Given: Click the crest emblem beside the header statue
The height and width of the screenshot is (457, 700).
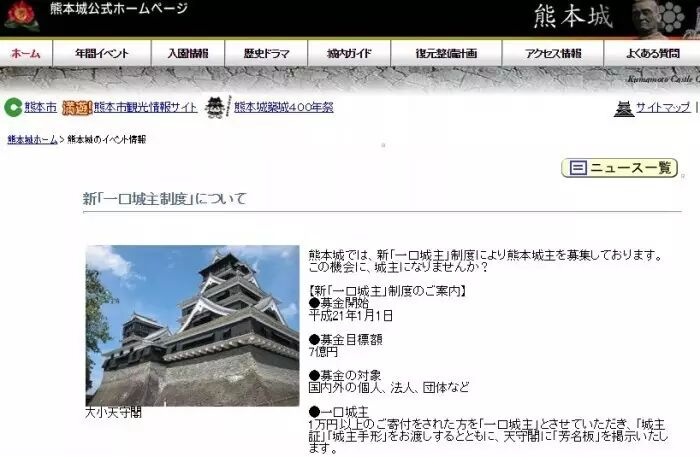Looking at the screenshot, I should (671, 17).
